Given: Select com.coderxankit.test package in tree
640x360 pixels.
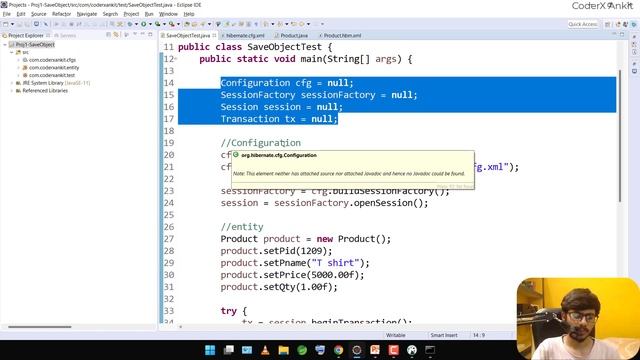Looking at the screenshot, I should click(52, 75).
